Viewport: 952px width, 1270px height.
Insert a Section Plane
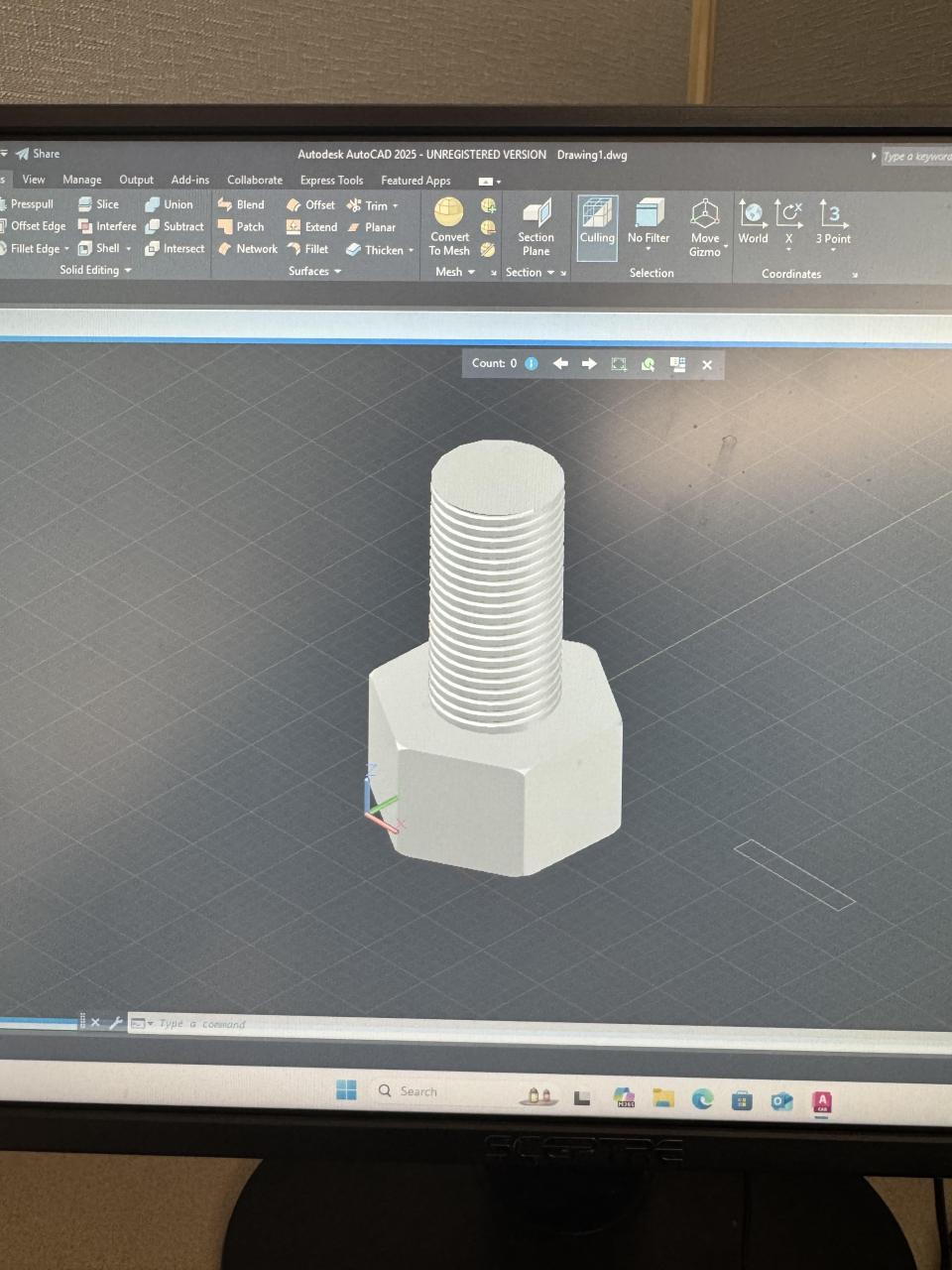tap(535, 227)
